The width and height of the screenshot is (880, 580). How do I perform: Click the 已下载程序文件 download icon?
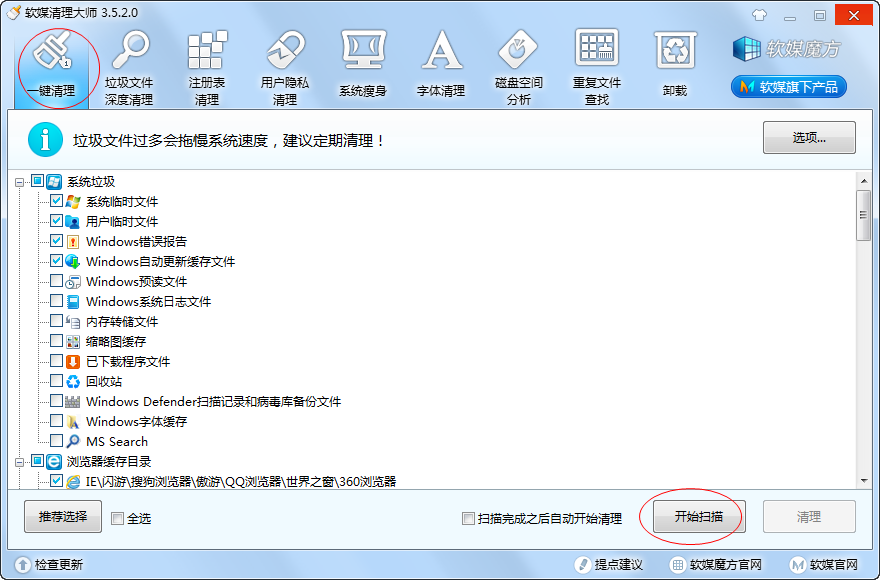pos(73,362)
